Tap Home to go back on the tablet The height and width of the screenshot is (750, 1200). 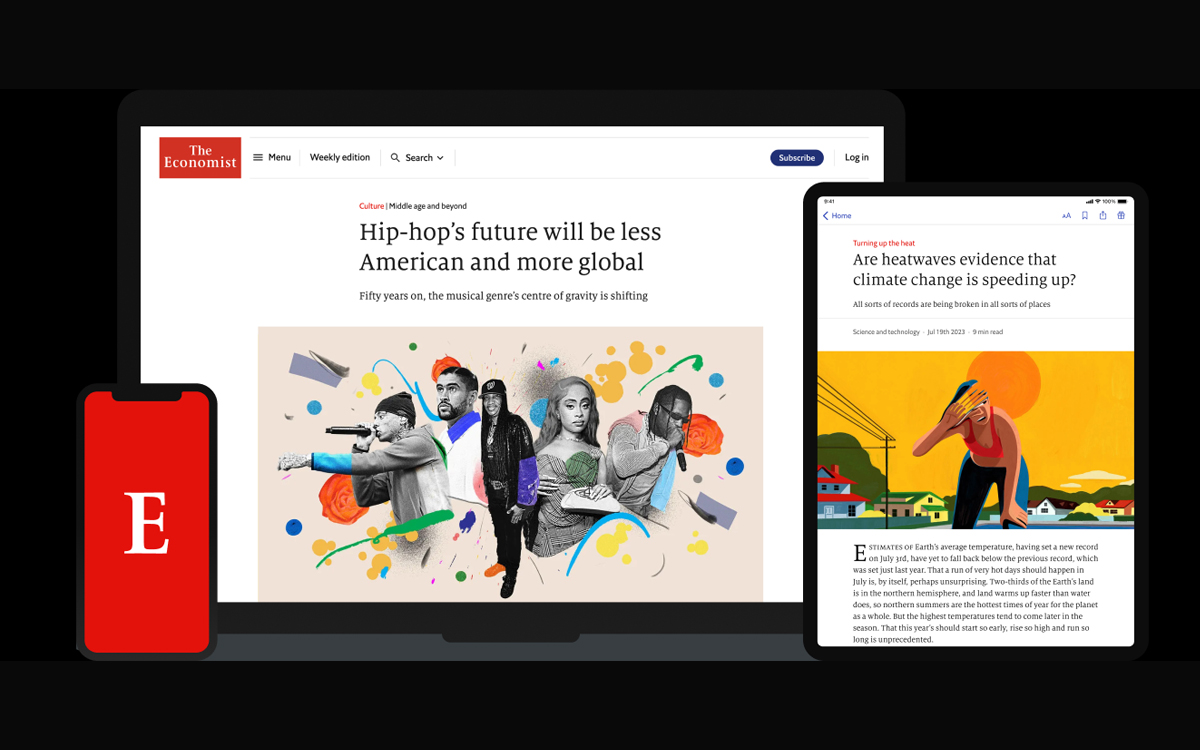coord(840,215)
